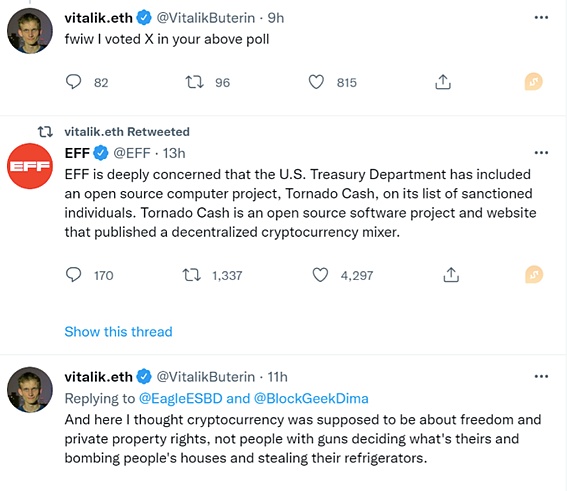Open more options on first vitalik.eth tweet
The image size is (567, 491).
point(541,17)
